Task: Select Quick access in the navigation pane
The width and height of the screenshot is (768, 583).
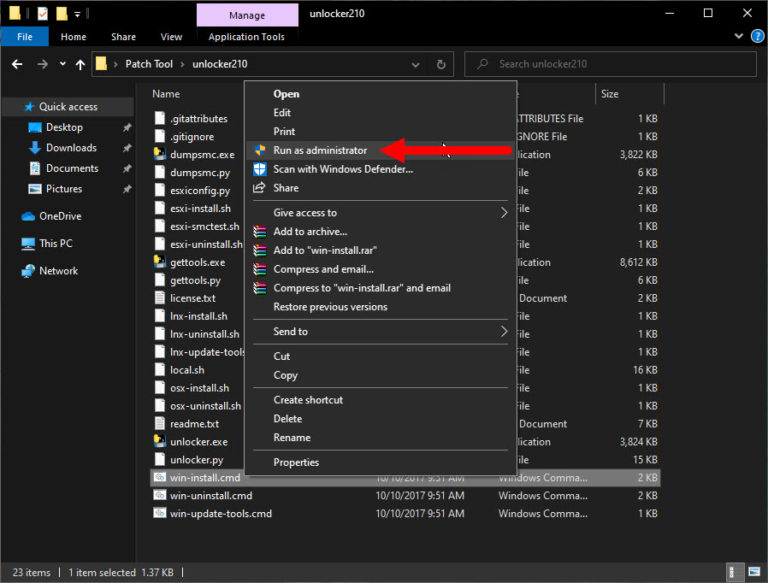Action: click(x=68, y=107)
